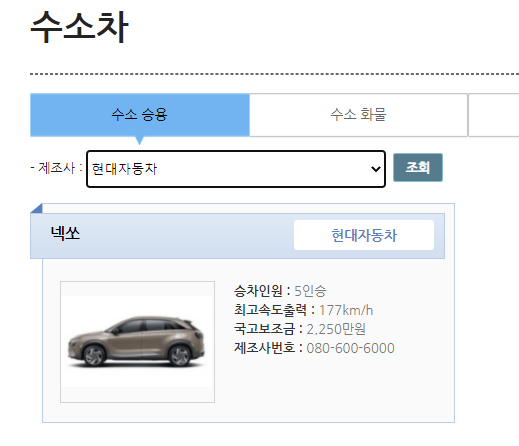Click the 제조사번호 080-600-6000 phone number
This screenshot has width=519, height=446.
click(x=350, y=348)
